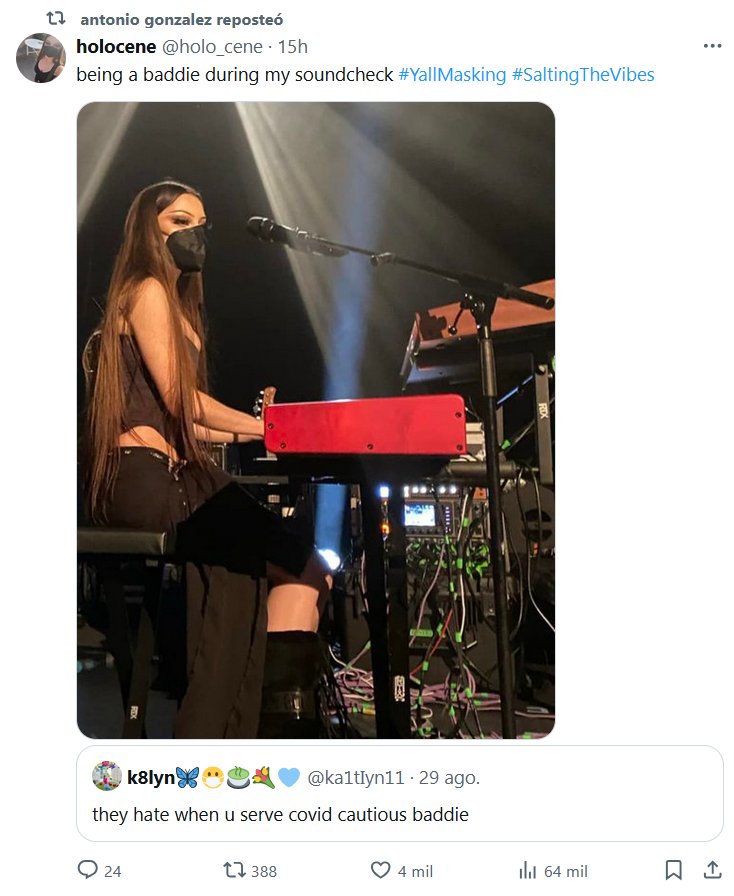734x896 pixels.
Task: Click the #YallMasking hashtag
Action: click(452, 75)
